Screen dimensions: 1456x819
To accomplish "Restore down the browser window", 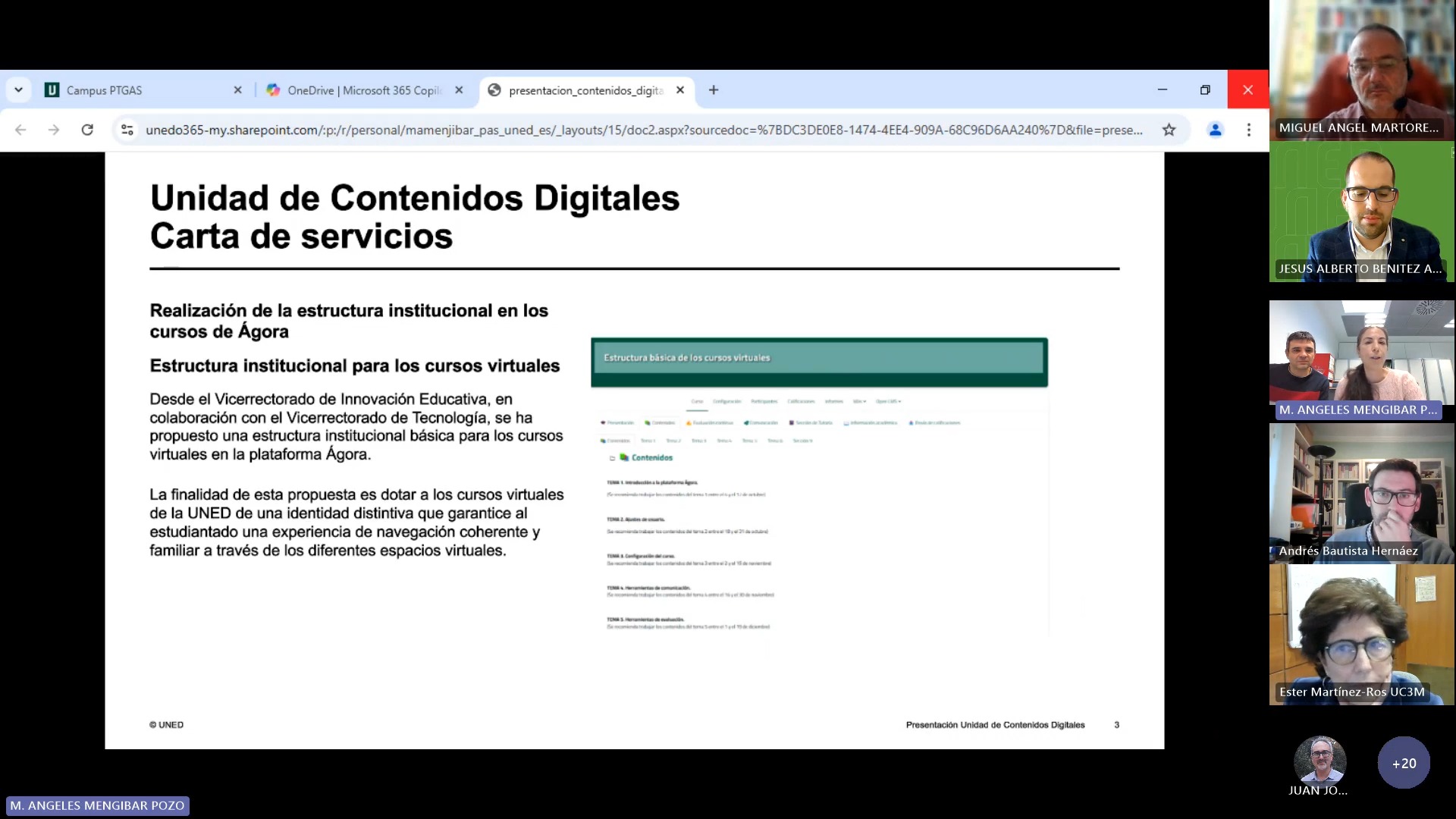I will click(1205, 89).
